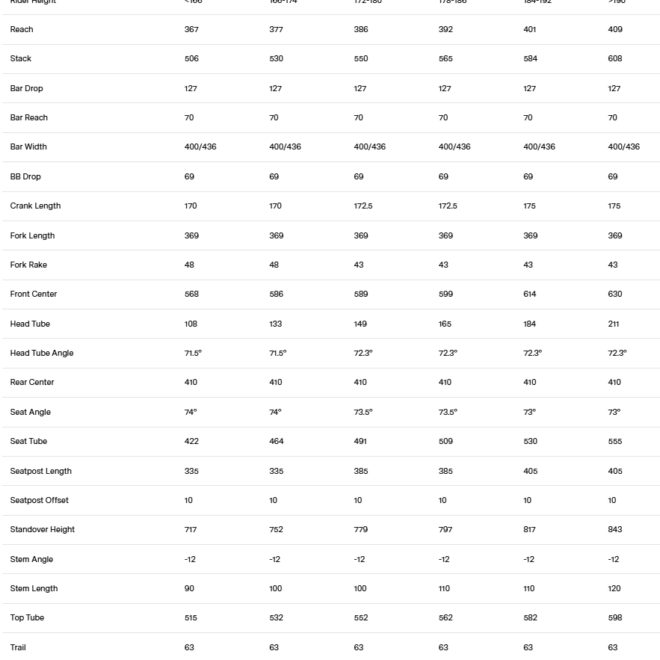Click the Head Tube Angle label

(x=42, y=353)
